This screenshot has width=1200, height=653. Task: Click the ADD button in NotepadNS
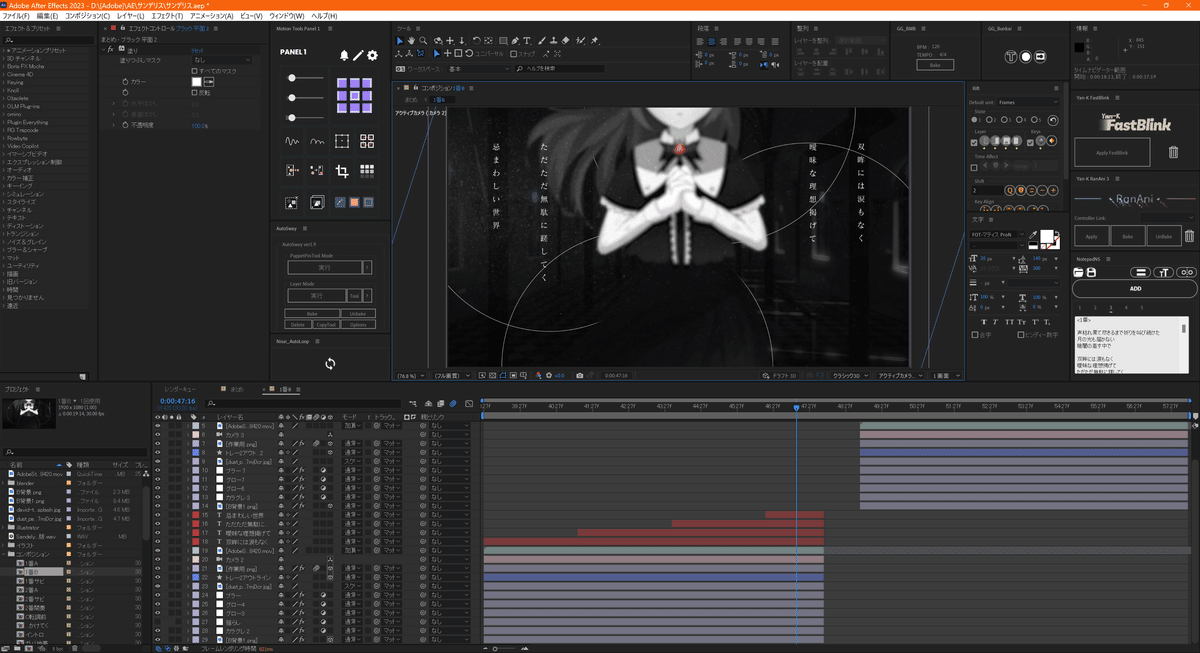coord(1135,288)
